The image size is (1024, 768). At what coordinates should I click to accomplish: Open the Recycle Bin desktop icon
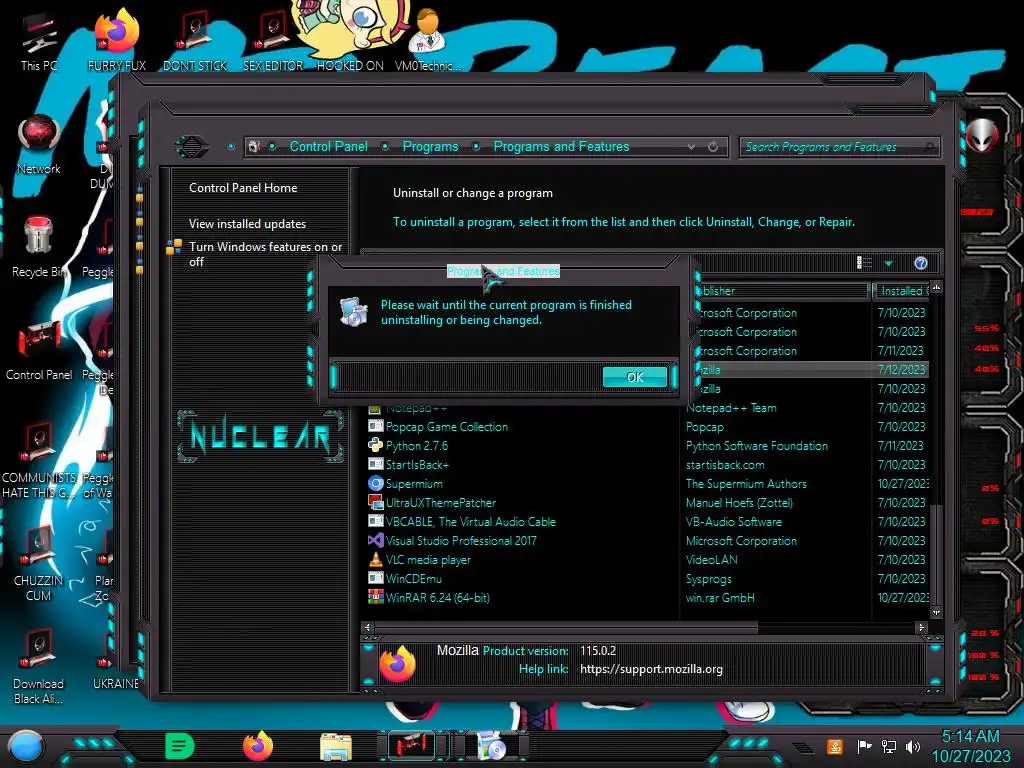[x=39, y=247]
